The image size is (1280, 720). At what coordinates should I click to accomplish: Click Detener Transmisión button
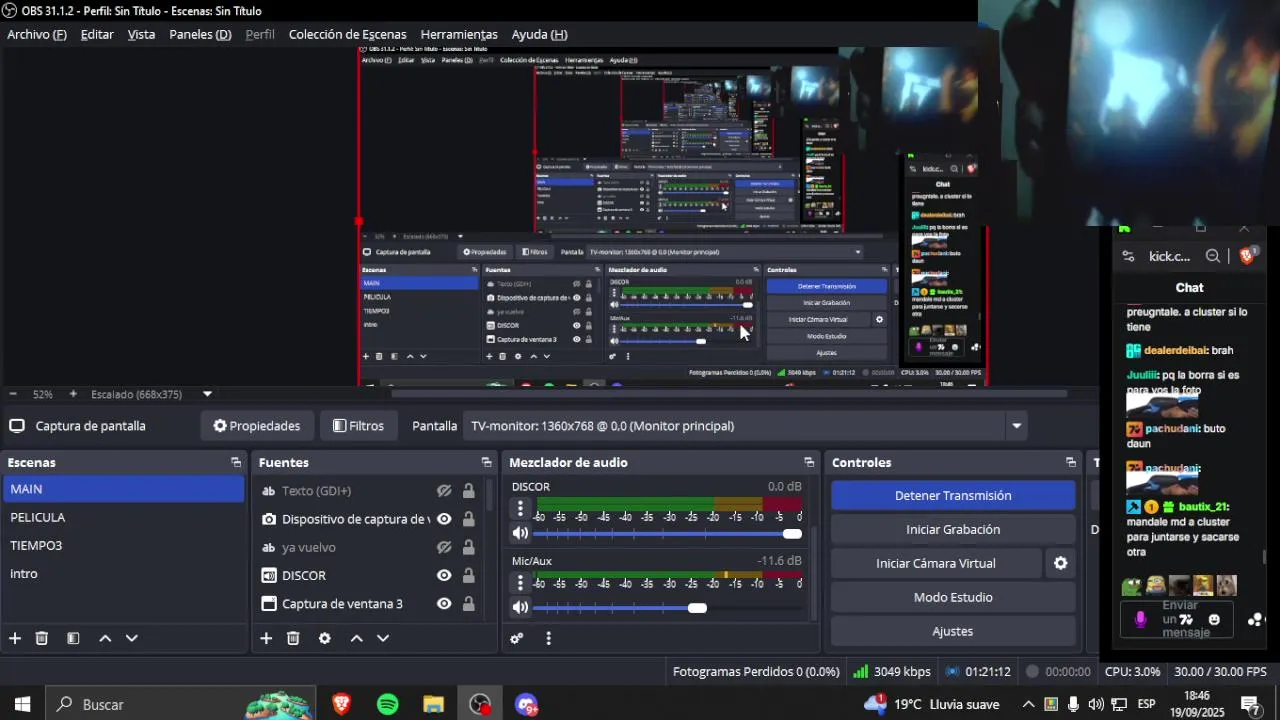(x=953, y=495)
